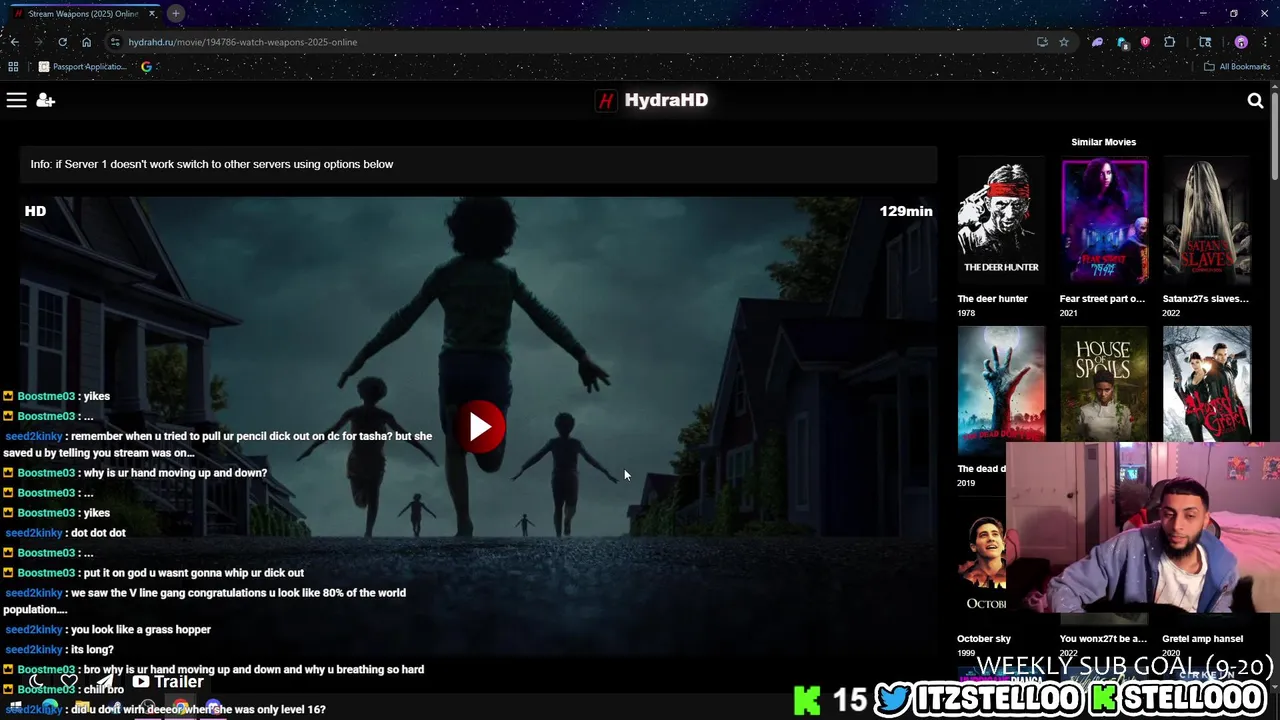The height and width of the screenshot is (720, 1280).
Task: Open the tab search icon in toolbar
Action: (1205, 42)
